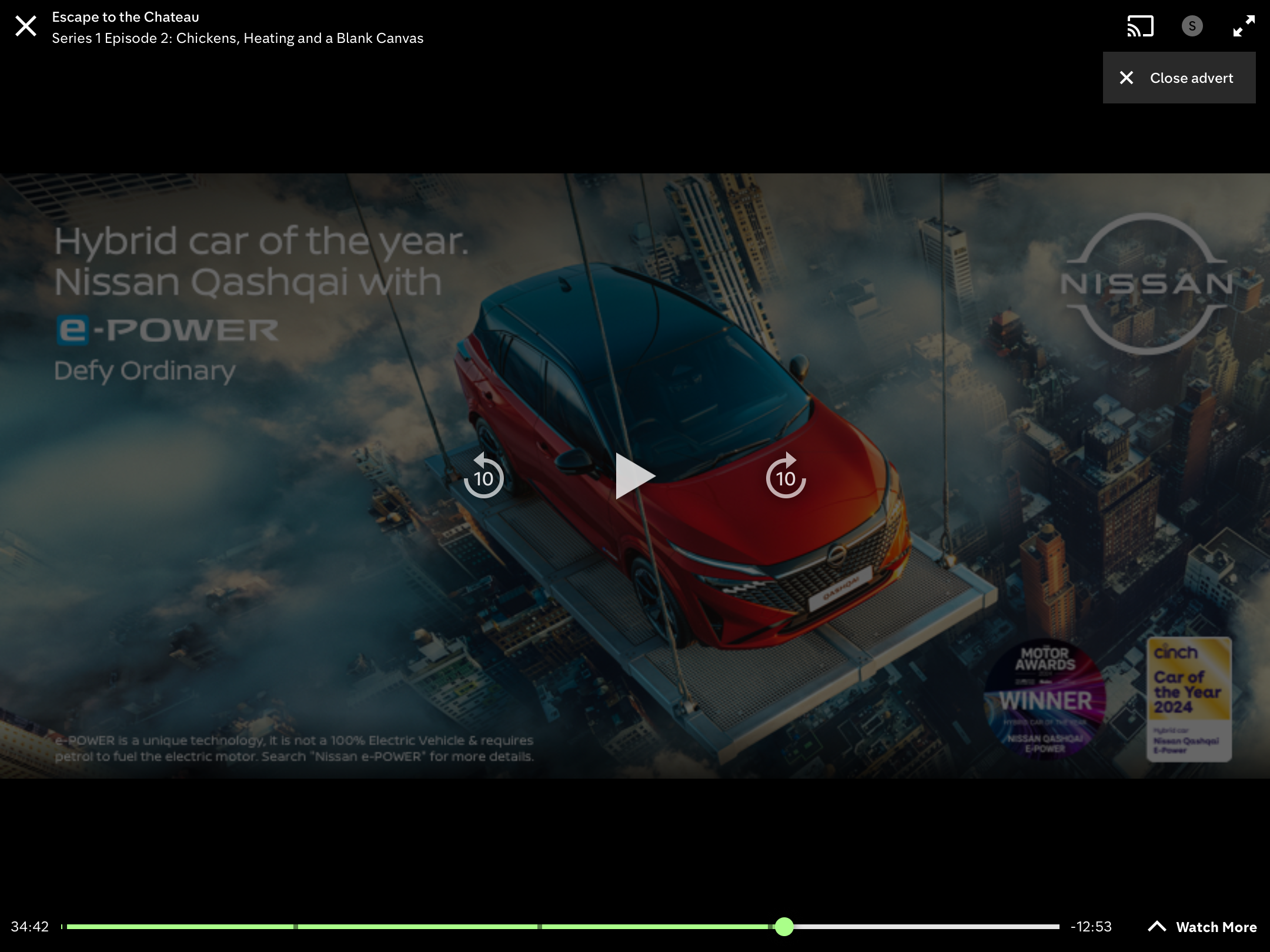Viewport: 1270px width, 952px height.
Task: Click the Nissan logo in the advert
Action: coord(1146,284)
